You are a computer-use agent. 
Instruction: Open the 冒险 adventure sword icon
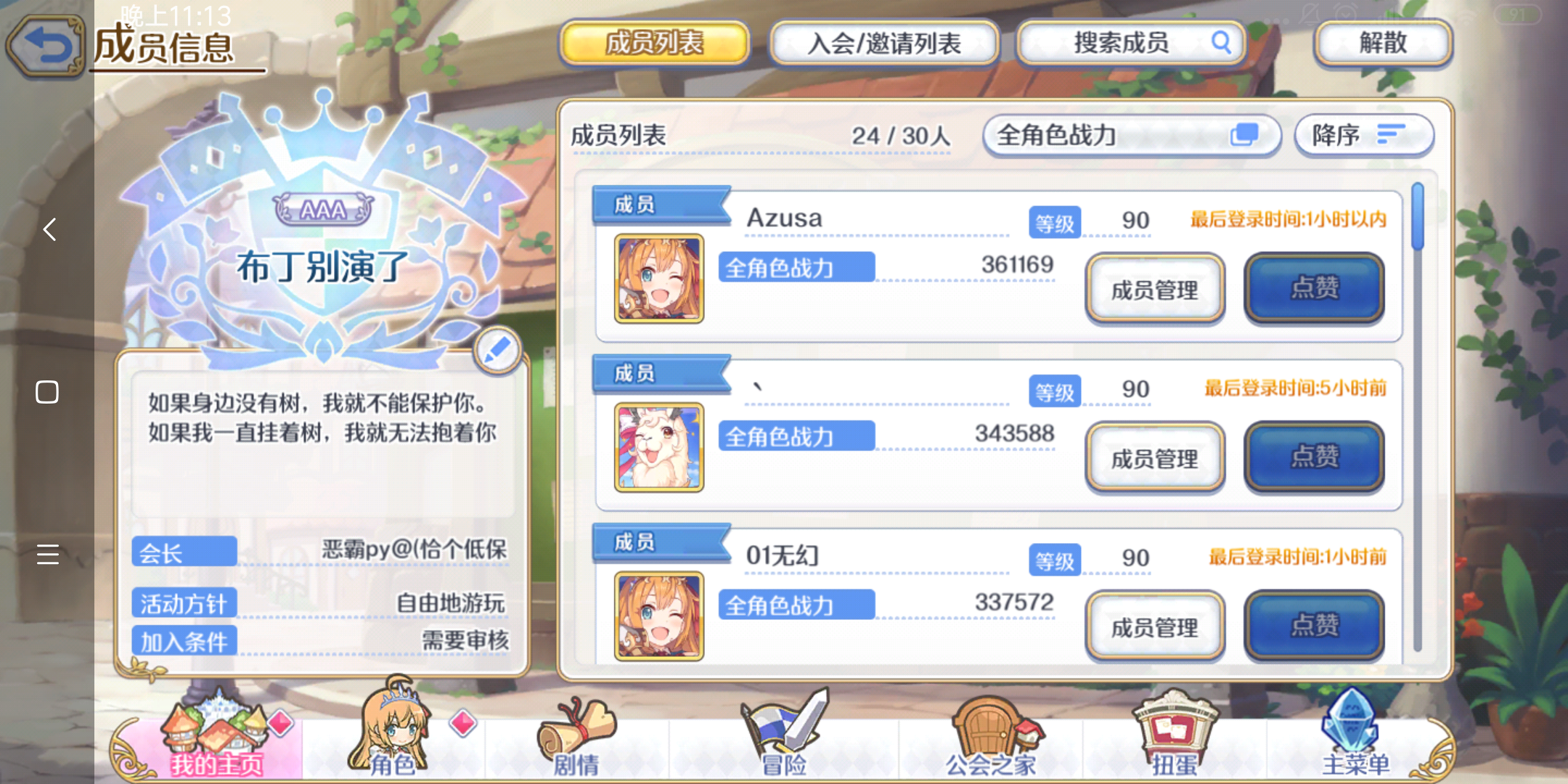pyautogui.click(x=784, y=733)
